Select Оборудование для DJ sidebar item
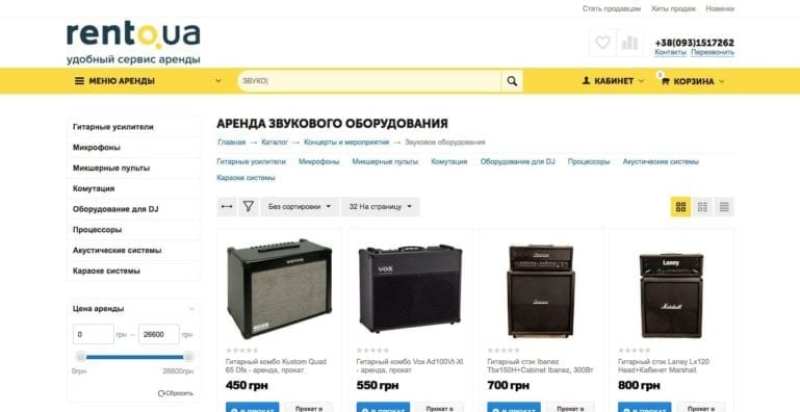The height and width of the screenshot is (412, 800). pyautogui.click(x=115, y=209)
